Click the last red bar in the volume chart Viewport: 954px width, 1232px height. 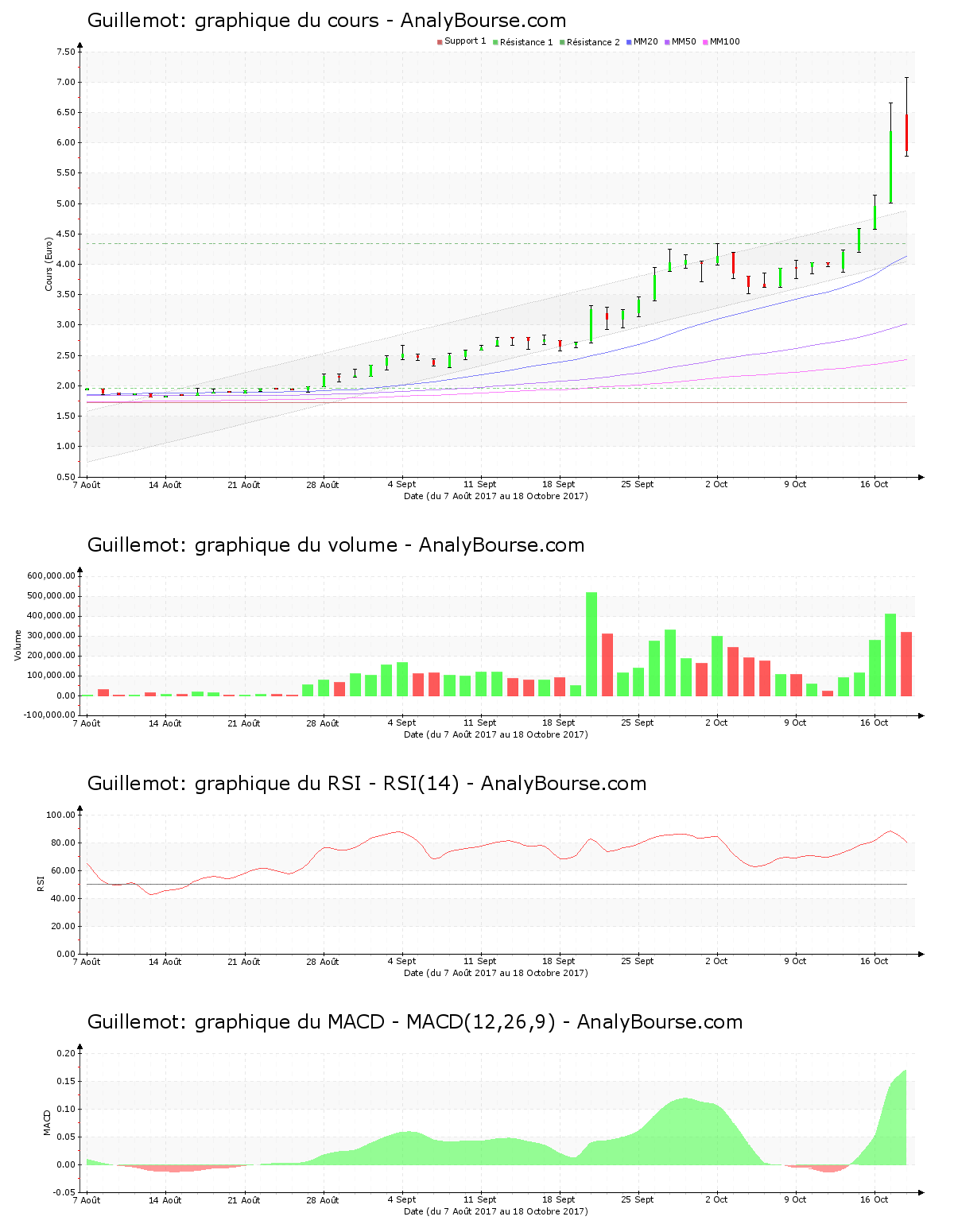[x=906, y=664]
